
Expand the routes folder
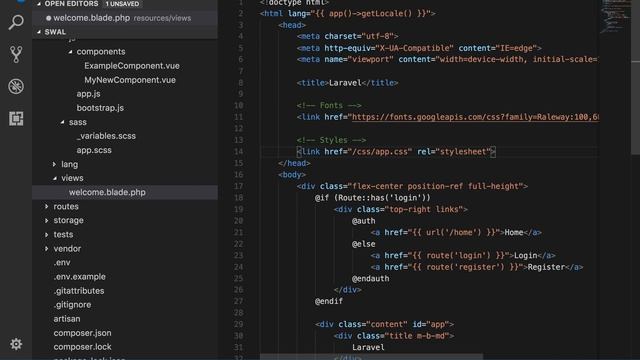(47, 207)
